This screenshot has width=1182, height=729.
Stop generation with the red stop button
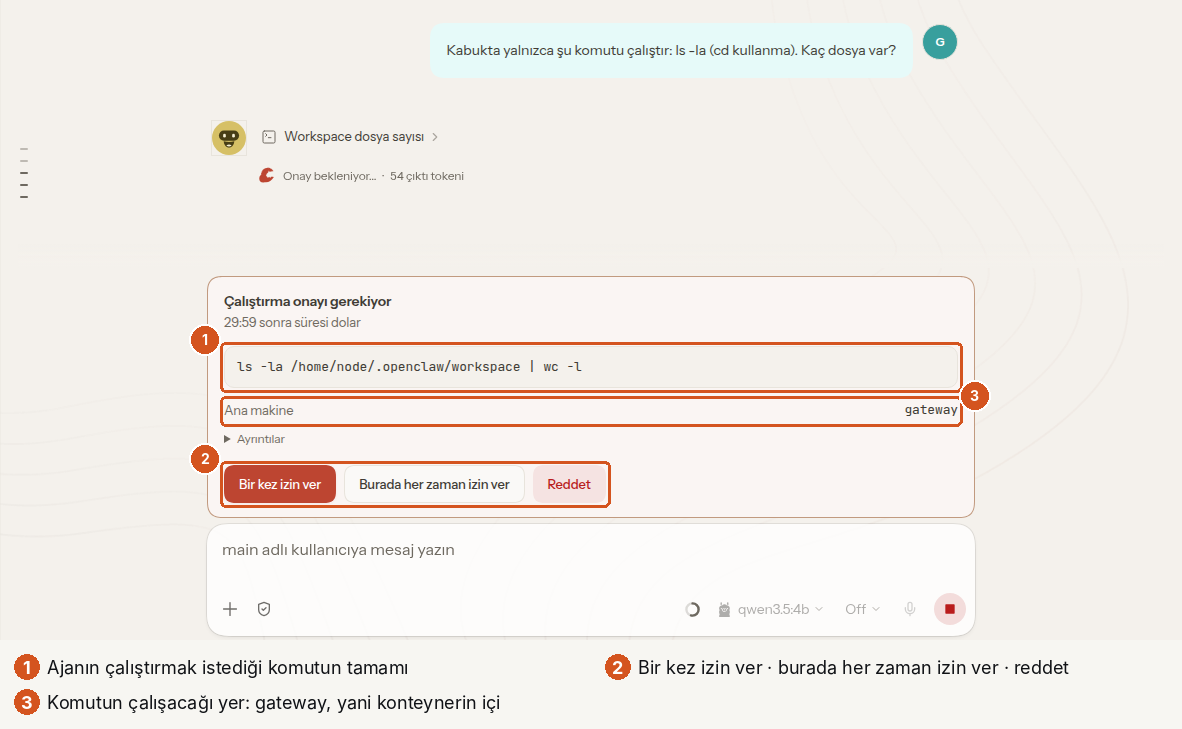(950, 609)
